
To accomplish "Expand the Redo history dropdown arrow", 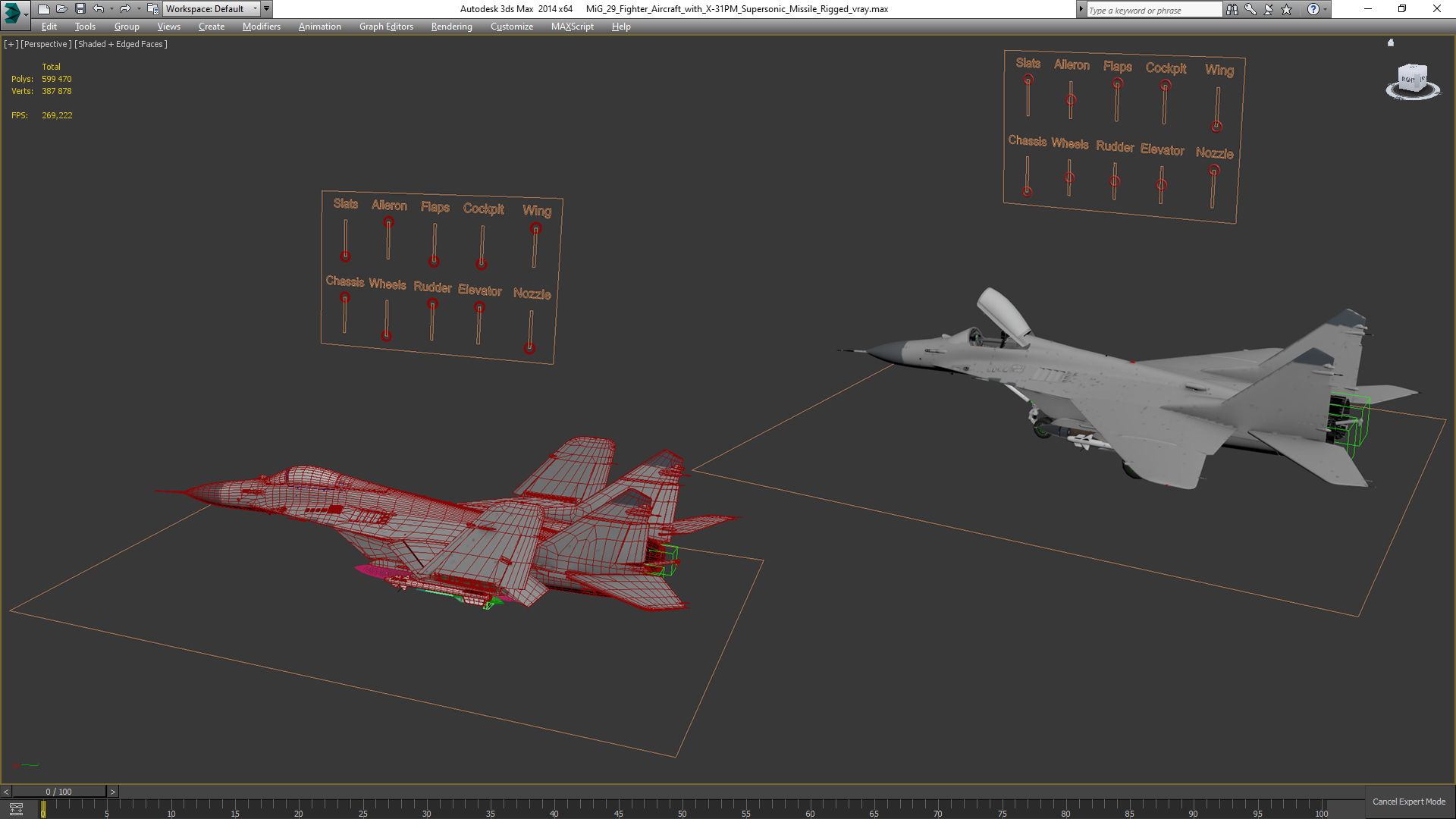I will (139, 9).
